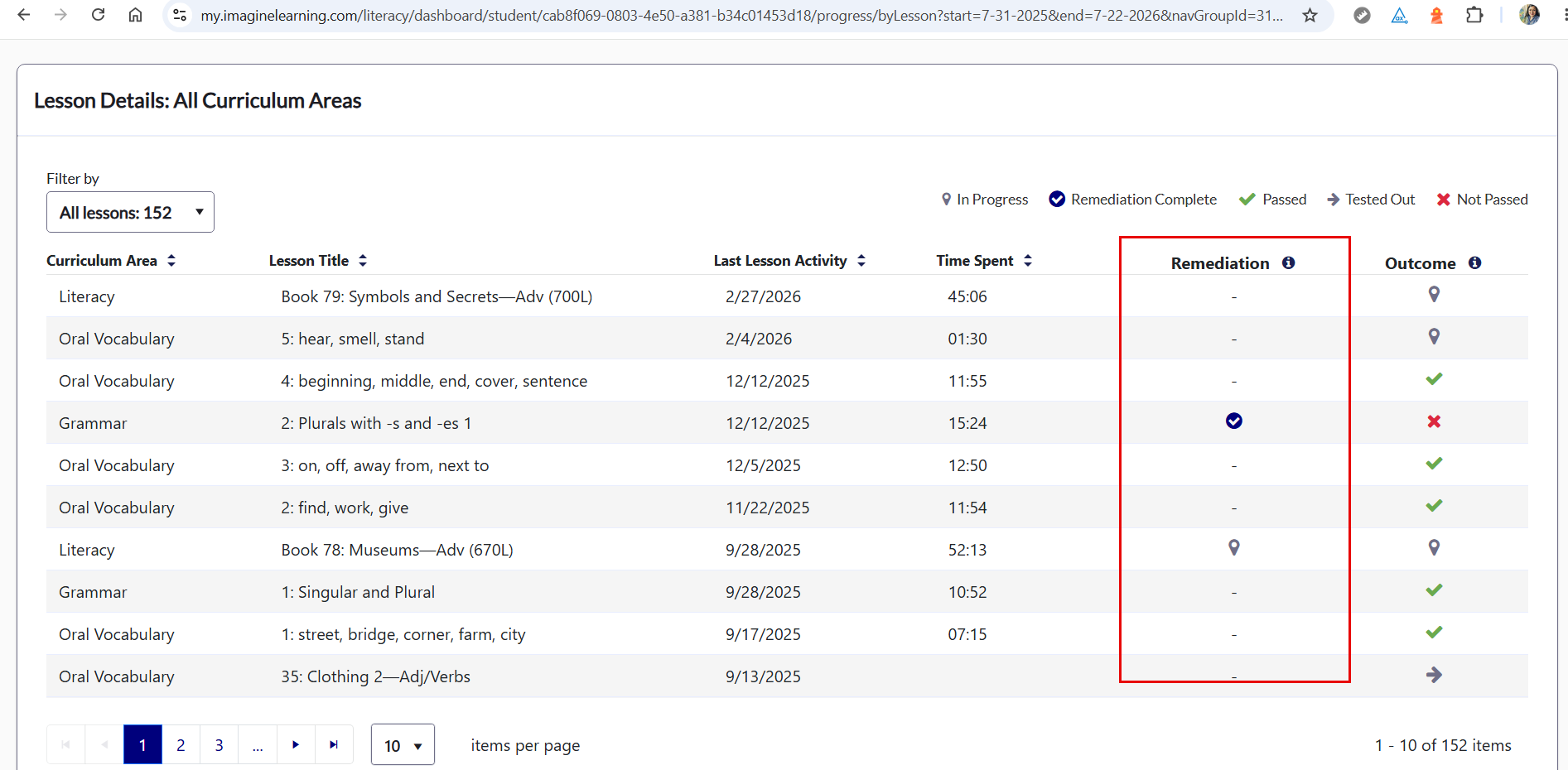Open the browser extensions puzzle icon
Image resolution: width=1568 pixels, height=770 pixels.
1474,15
